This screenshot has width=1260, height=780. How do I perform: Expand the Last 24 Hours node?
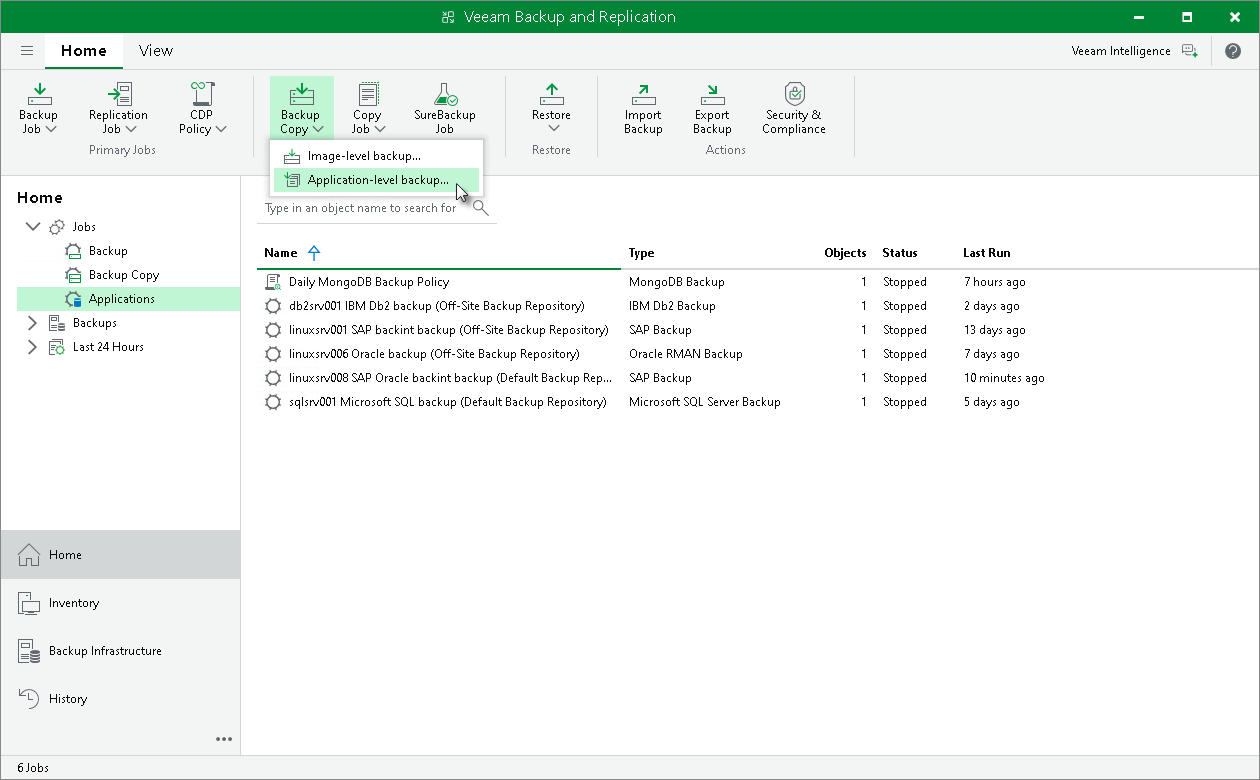tap(32, 347)
